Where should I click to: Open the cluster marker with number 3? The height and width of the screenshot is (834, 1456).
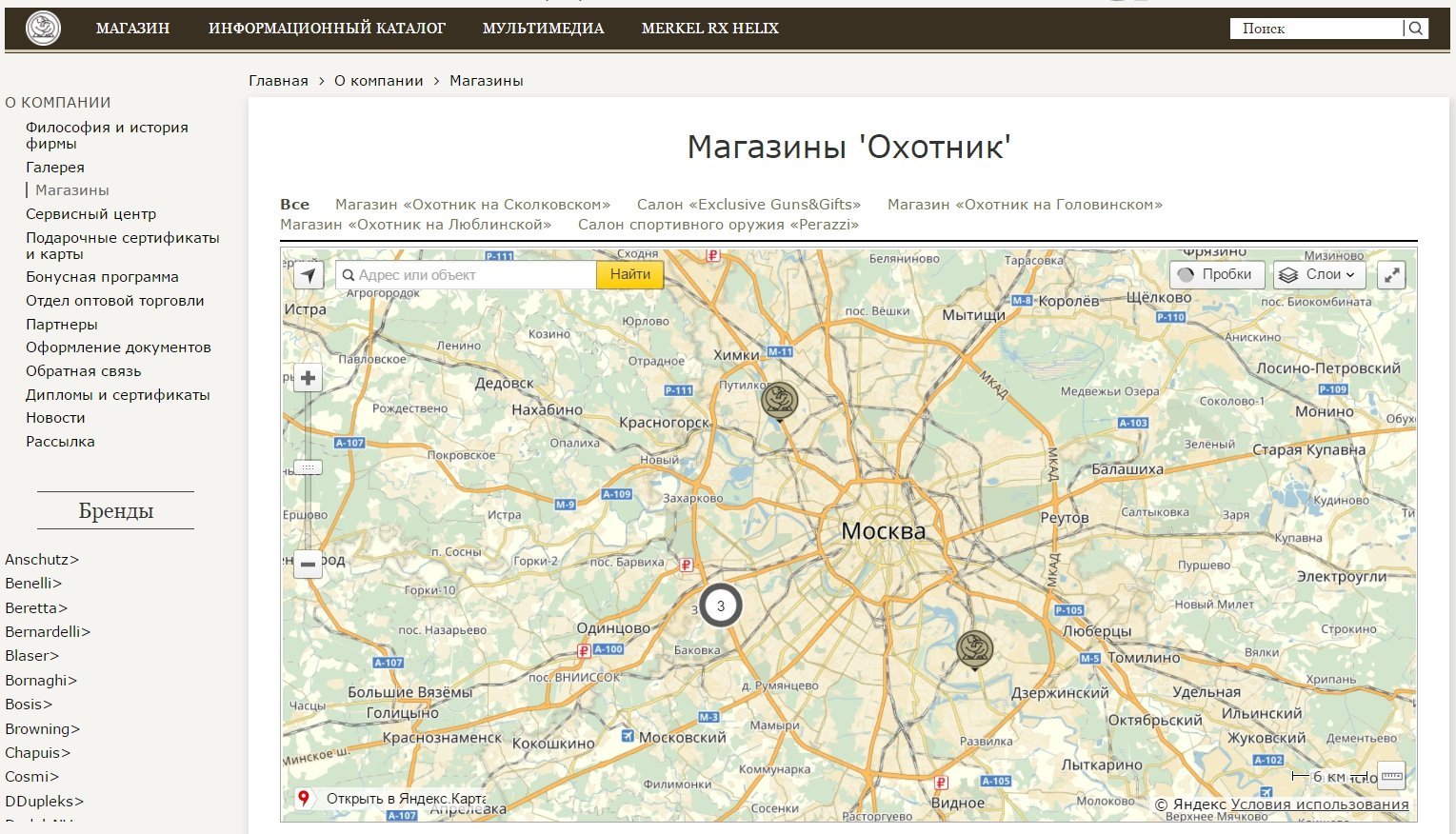[x=721, y=606]
